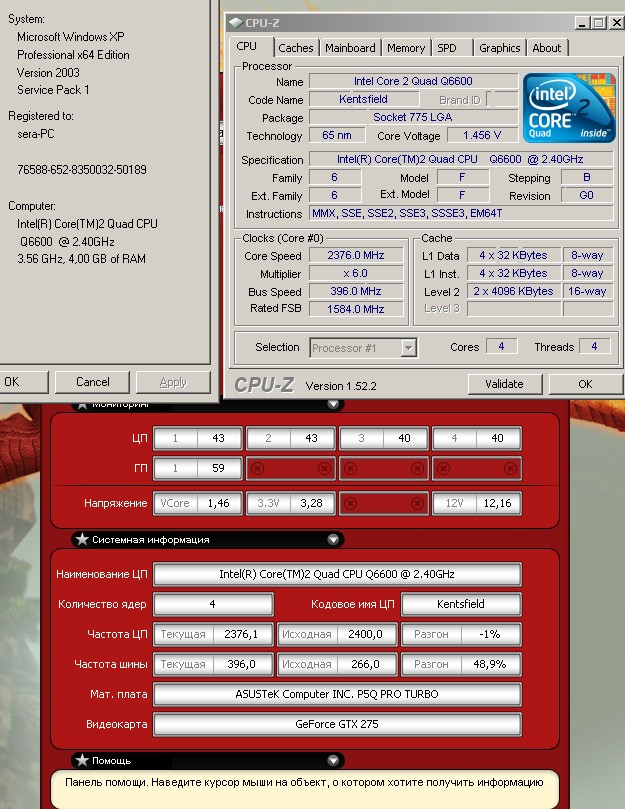Click the CPU core 3 temperature box
Viewport: 625px width, 809px height.
click(x=383, y=438)
